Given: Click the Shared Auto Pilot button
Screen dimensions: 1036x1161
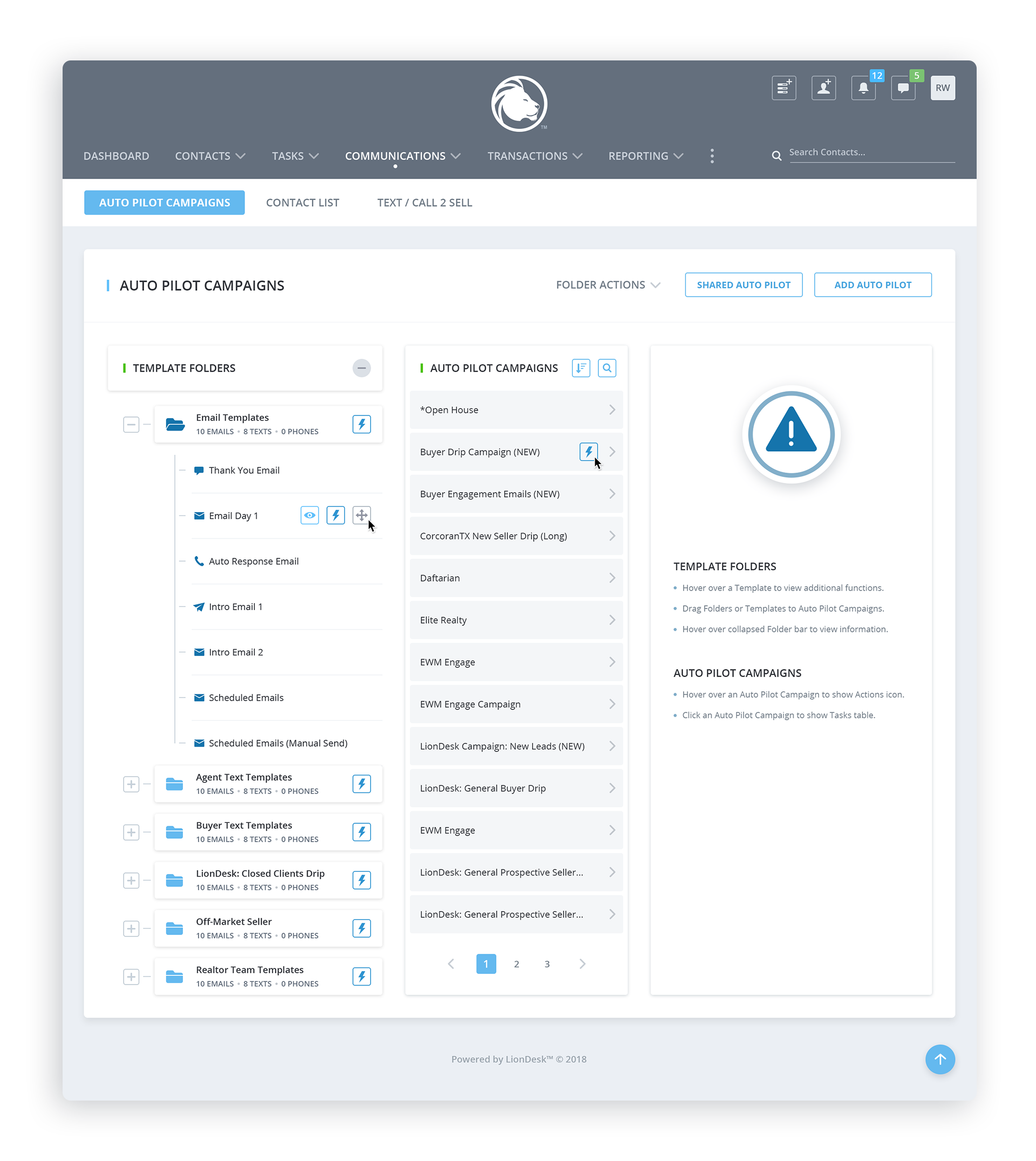Looking at the screenshot, I should coord(744,285).
